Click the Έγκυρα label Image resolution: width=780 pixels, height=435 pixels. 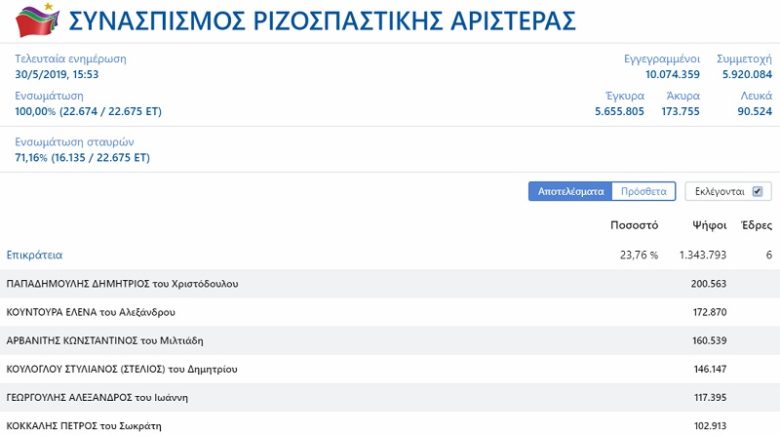click(x=625, y=96)
